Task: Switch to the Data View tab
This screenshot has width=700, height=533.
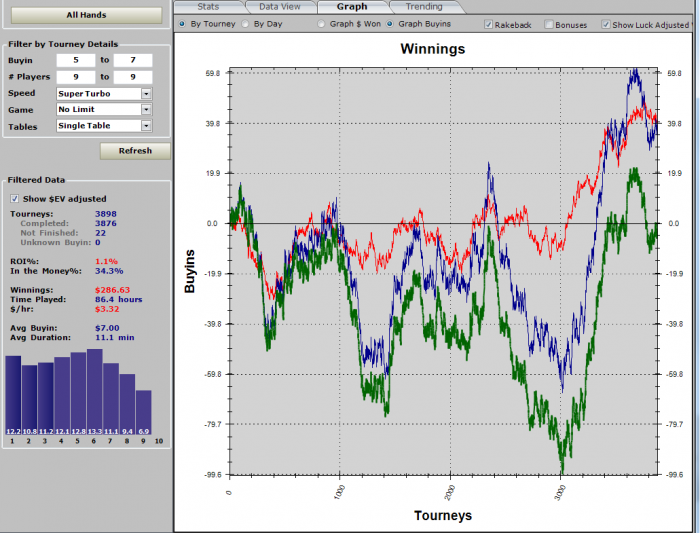Action: point(280,7)
